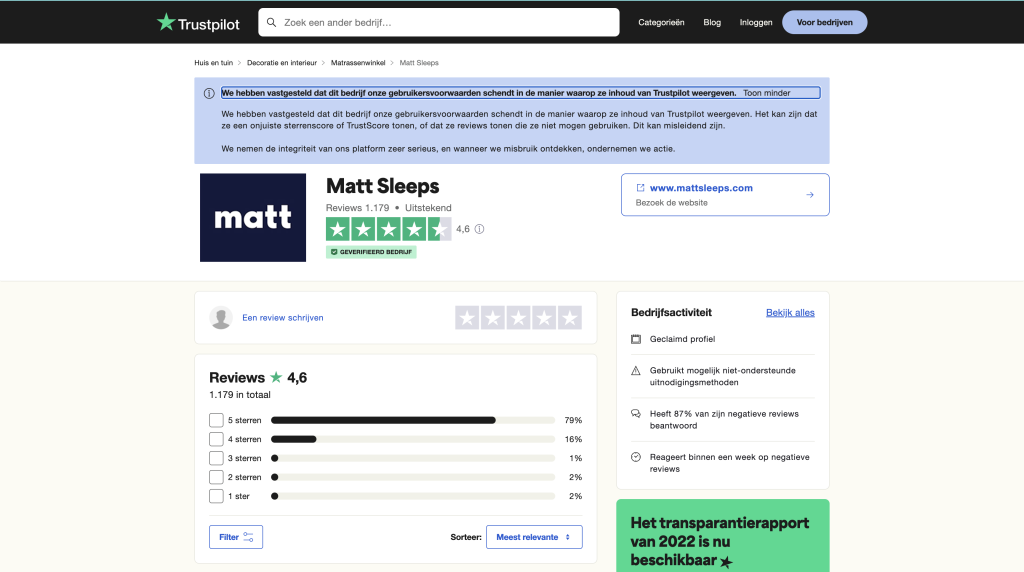Viewport: 1024px width, 572px height.
Task: Click the 1.179 in totaal text
Action: click(240, 394)
